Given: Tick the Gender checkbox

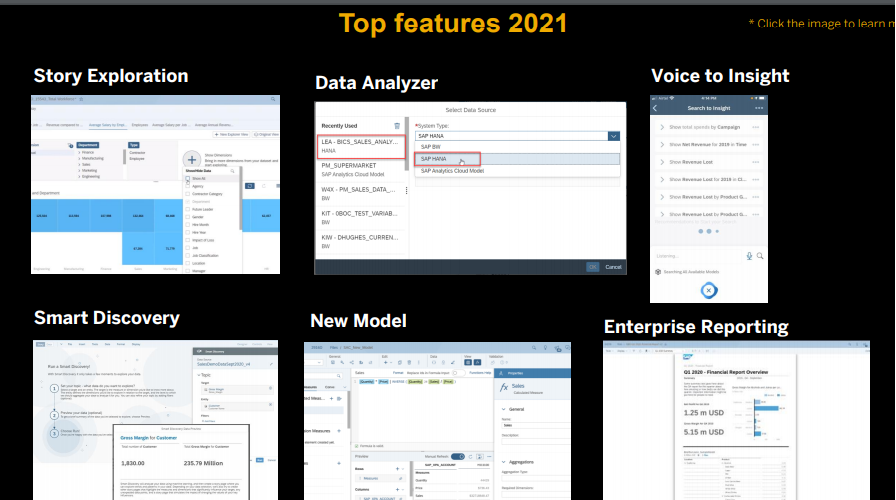Looking at the screenshot, I should (x=187, y=217).
